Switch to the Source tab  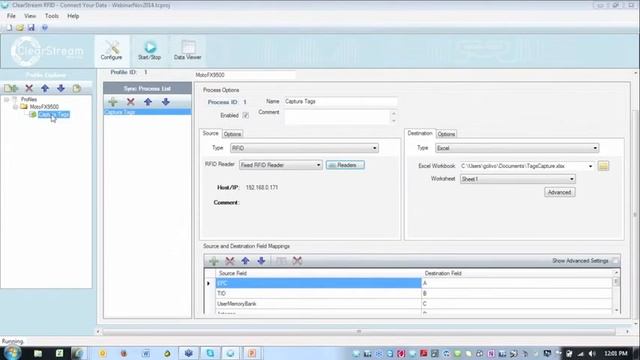pyautogui.click(x=211, y=133)
